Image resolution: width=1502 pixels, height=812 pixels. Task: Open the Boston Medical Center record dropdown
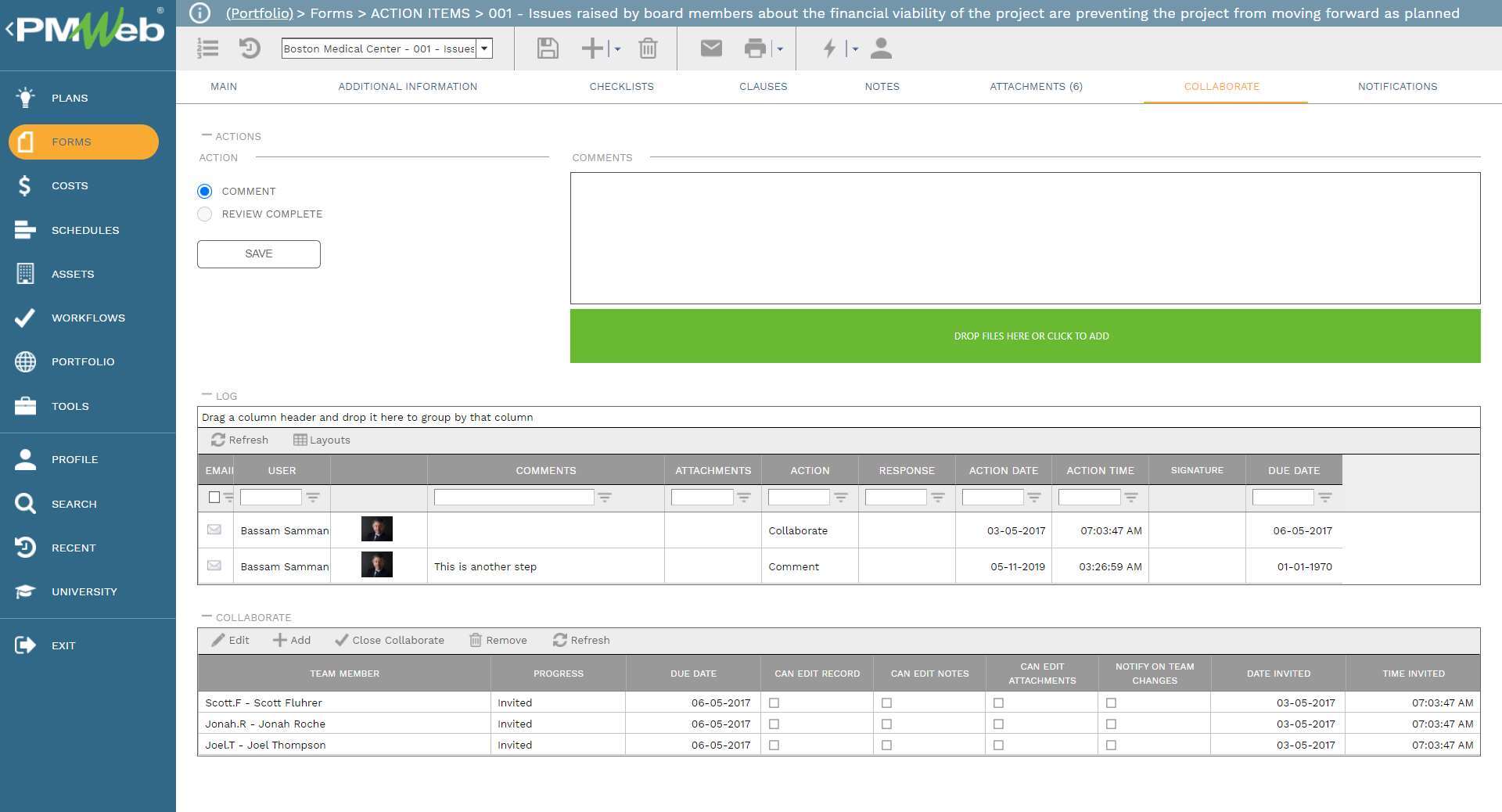(x=485, y=49)
